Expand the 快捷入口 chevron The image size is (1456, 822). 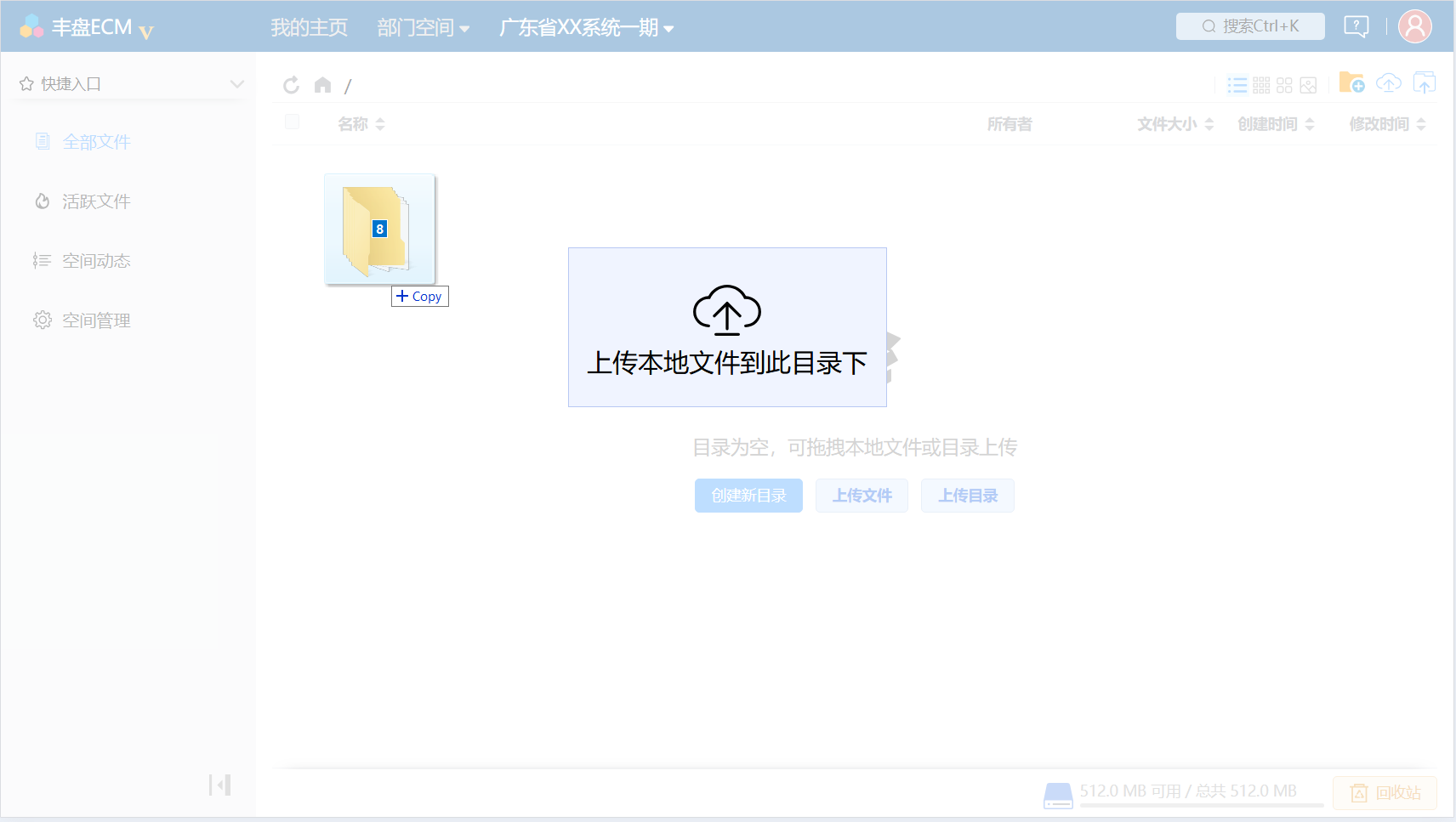237,83
